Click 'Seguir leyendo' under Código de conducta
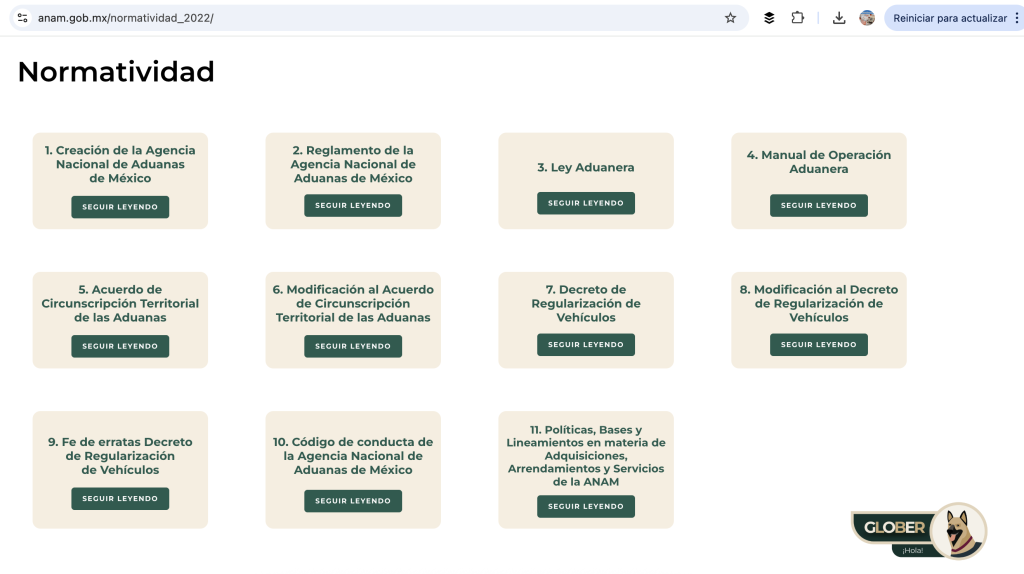The width and height of the screenshot is (1024, 574). pyautogui.click(x=353, y=501)
